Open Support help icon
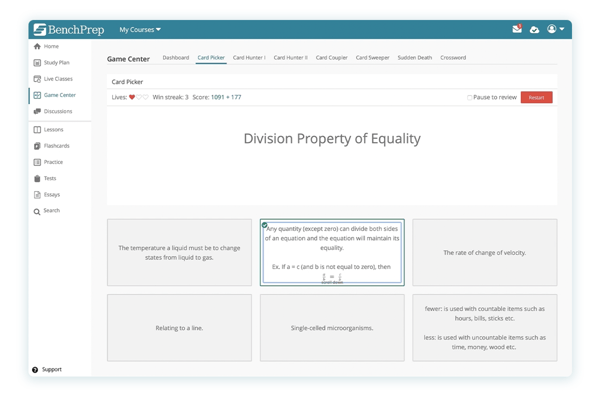This screenshot has width=600, height=405. 35,370
